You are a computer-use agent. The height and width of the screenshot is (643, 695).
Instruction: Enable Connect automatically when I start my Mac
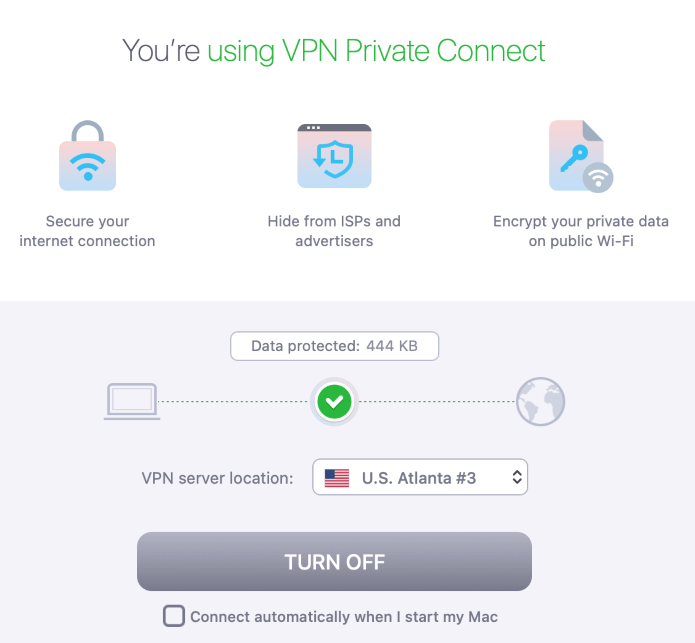(174, 616)
